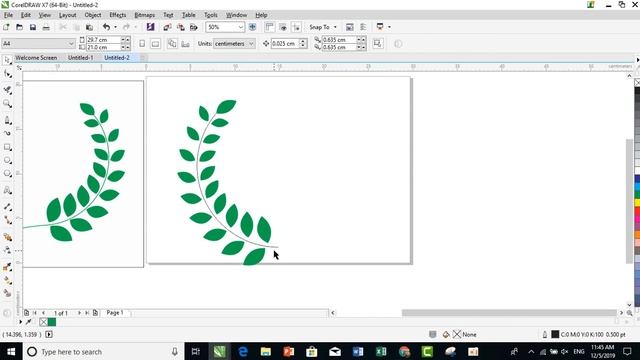Open the Options dialog icon
The width and height of the screenshot is (640, 360).
(363, 27)
